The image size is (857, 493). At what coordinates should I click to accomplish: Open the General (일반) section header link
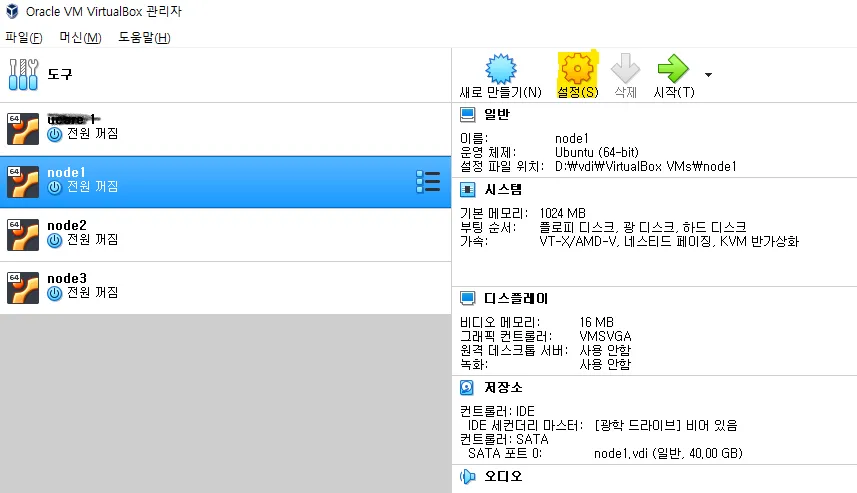tap(497, 114)
